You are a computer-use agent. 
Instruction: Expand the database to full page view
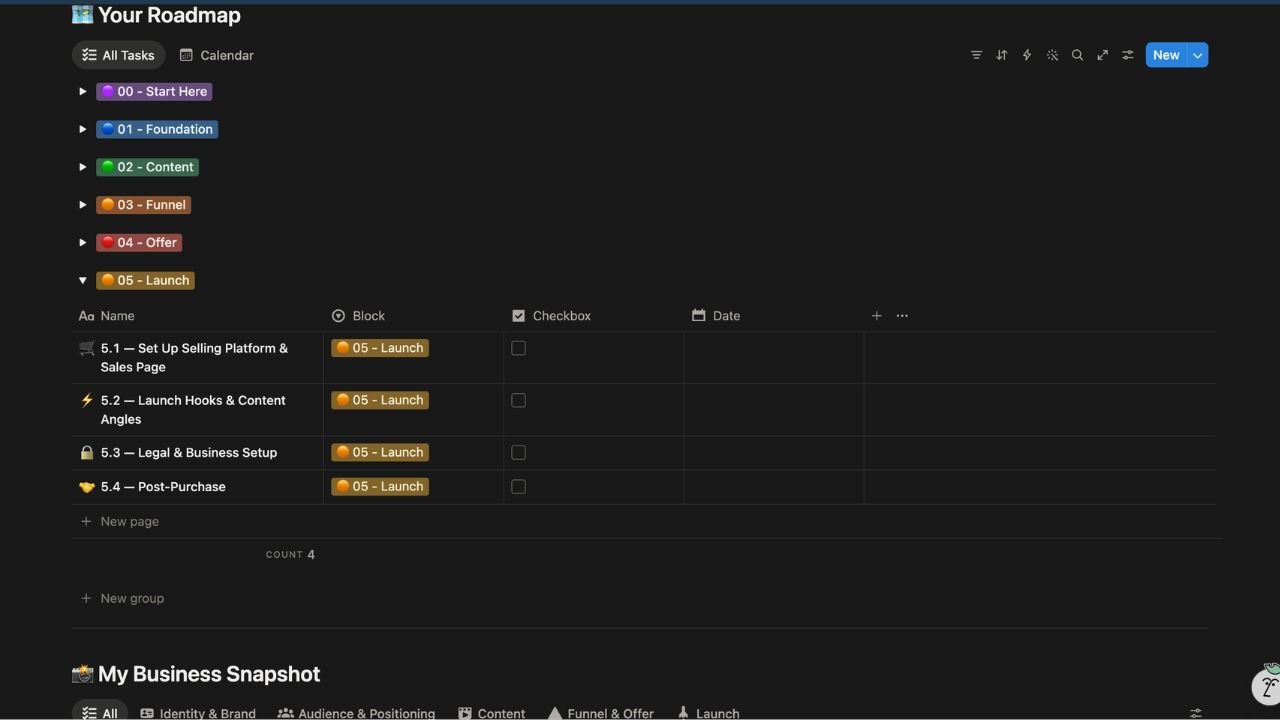(1102, 55)
